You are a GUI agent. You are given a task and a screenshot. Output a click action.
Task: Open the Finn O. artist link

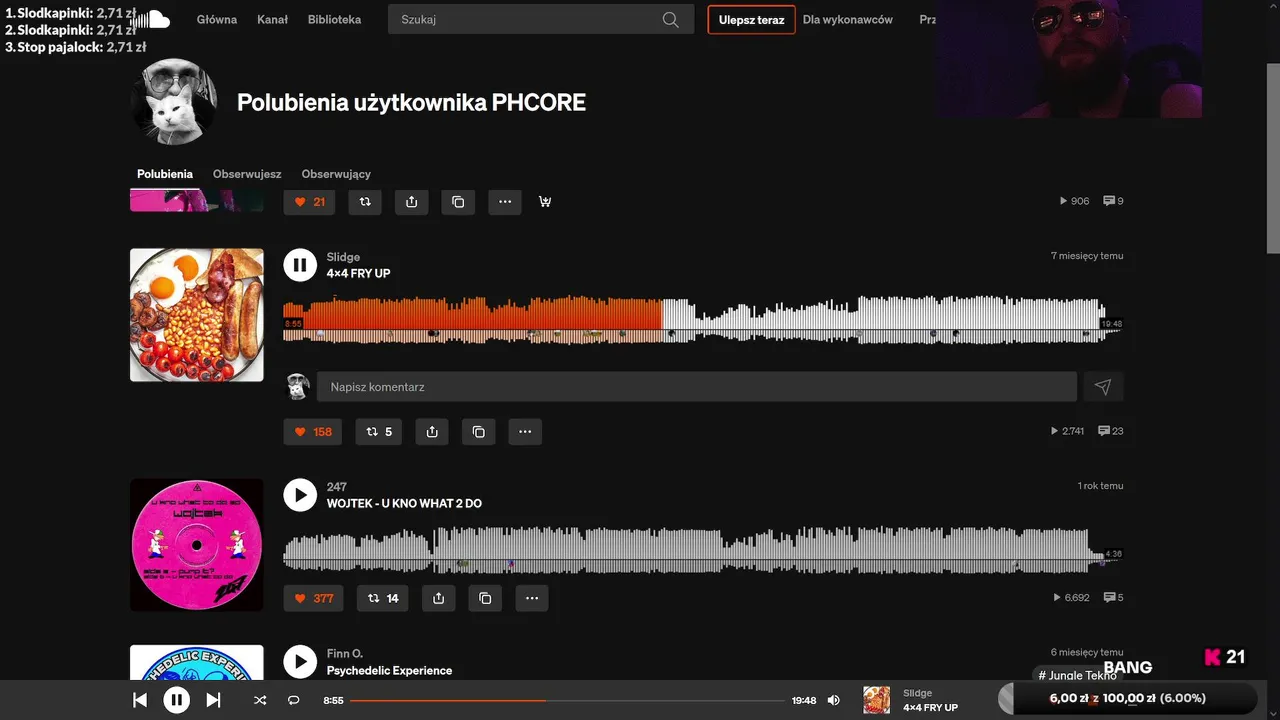pos(345,654)
